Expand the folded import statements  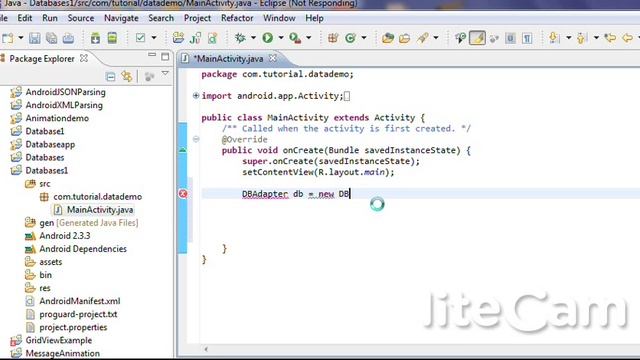[196, 96]
